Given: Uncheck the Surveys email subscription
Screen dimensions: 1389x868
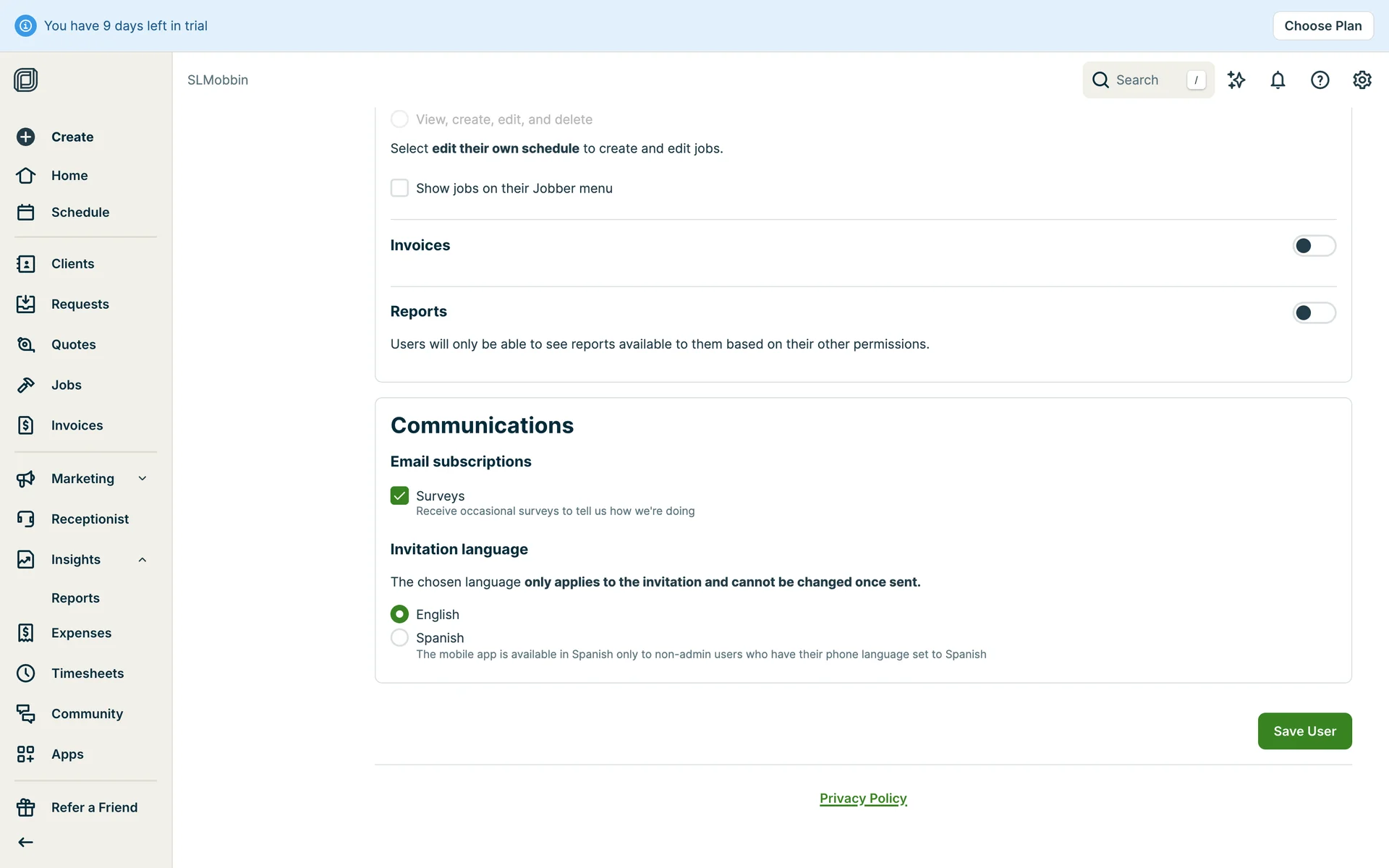Looking at the screenshot, I should click(x=399, y=495).
